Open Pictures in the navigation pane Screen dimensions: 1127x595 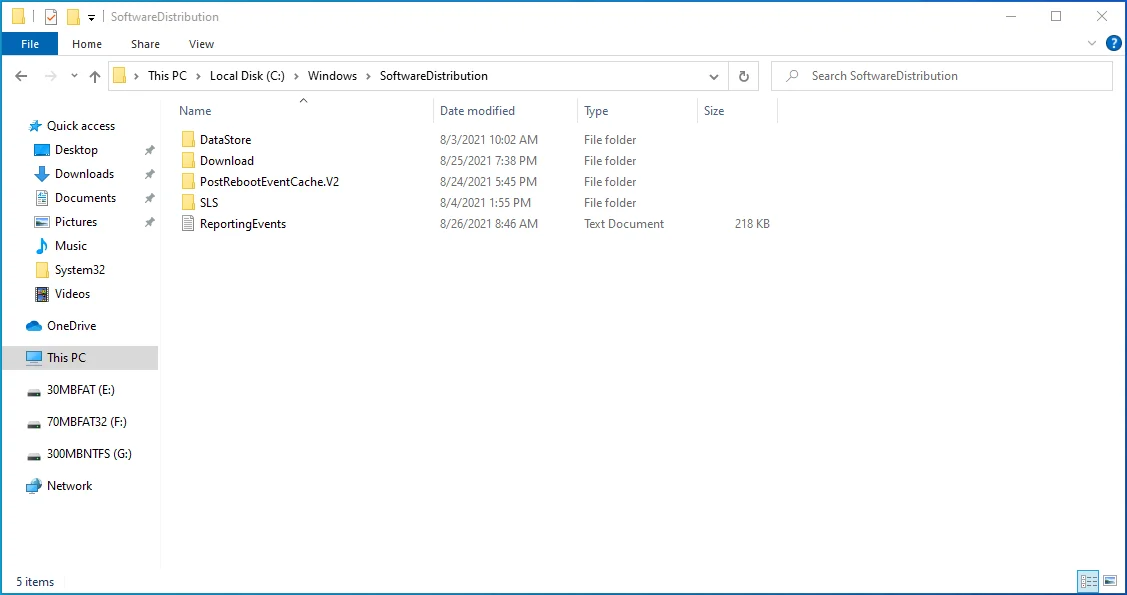tap(75, 221)
